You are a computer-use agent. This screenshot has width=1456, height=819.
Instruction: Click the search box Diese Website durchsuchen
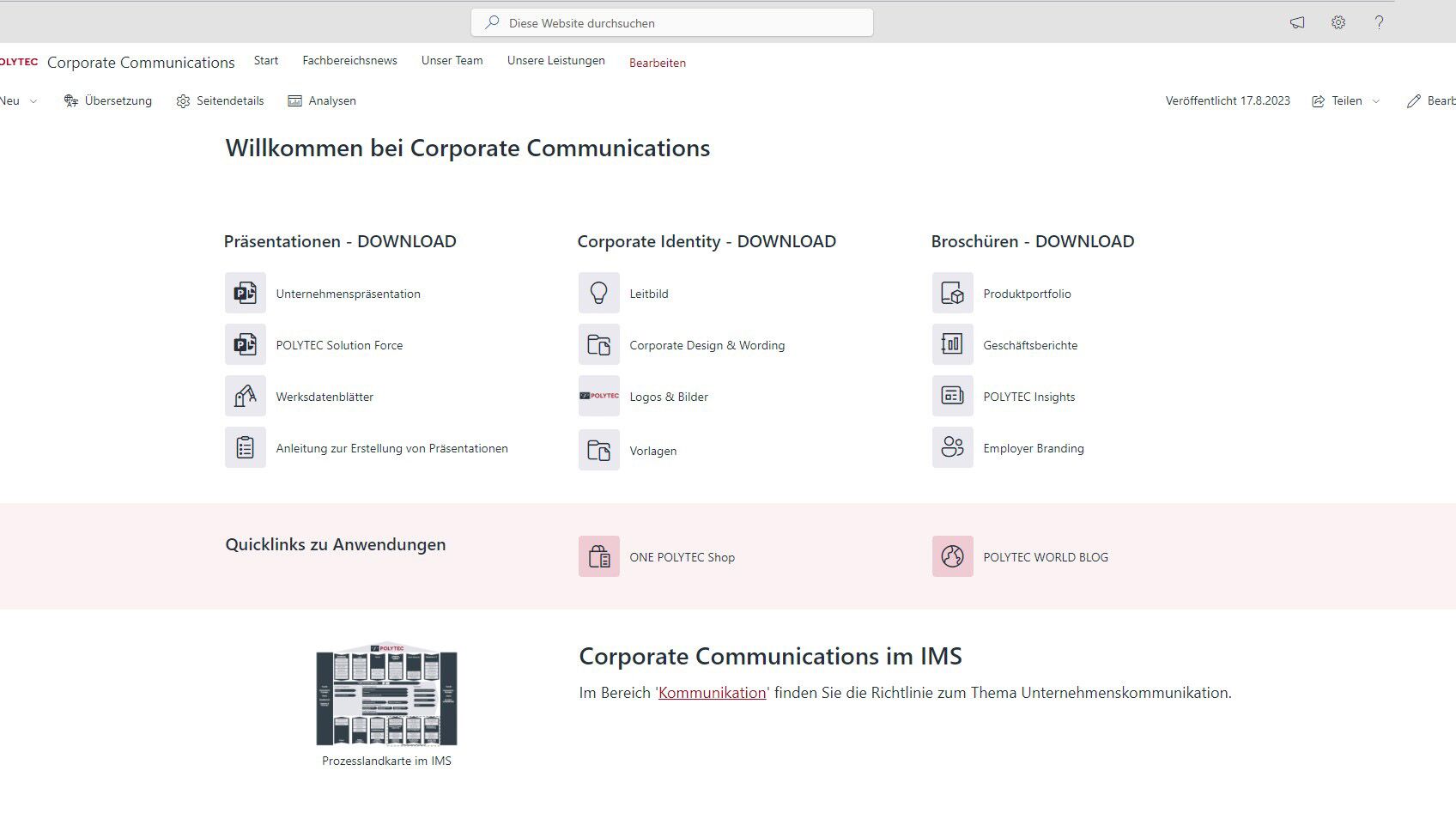click(x=672, y=23)
